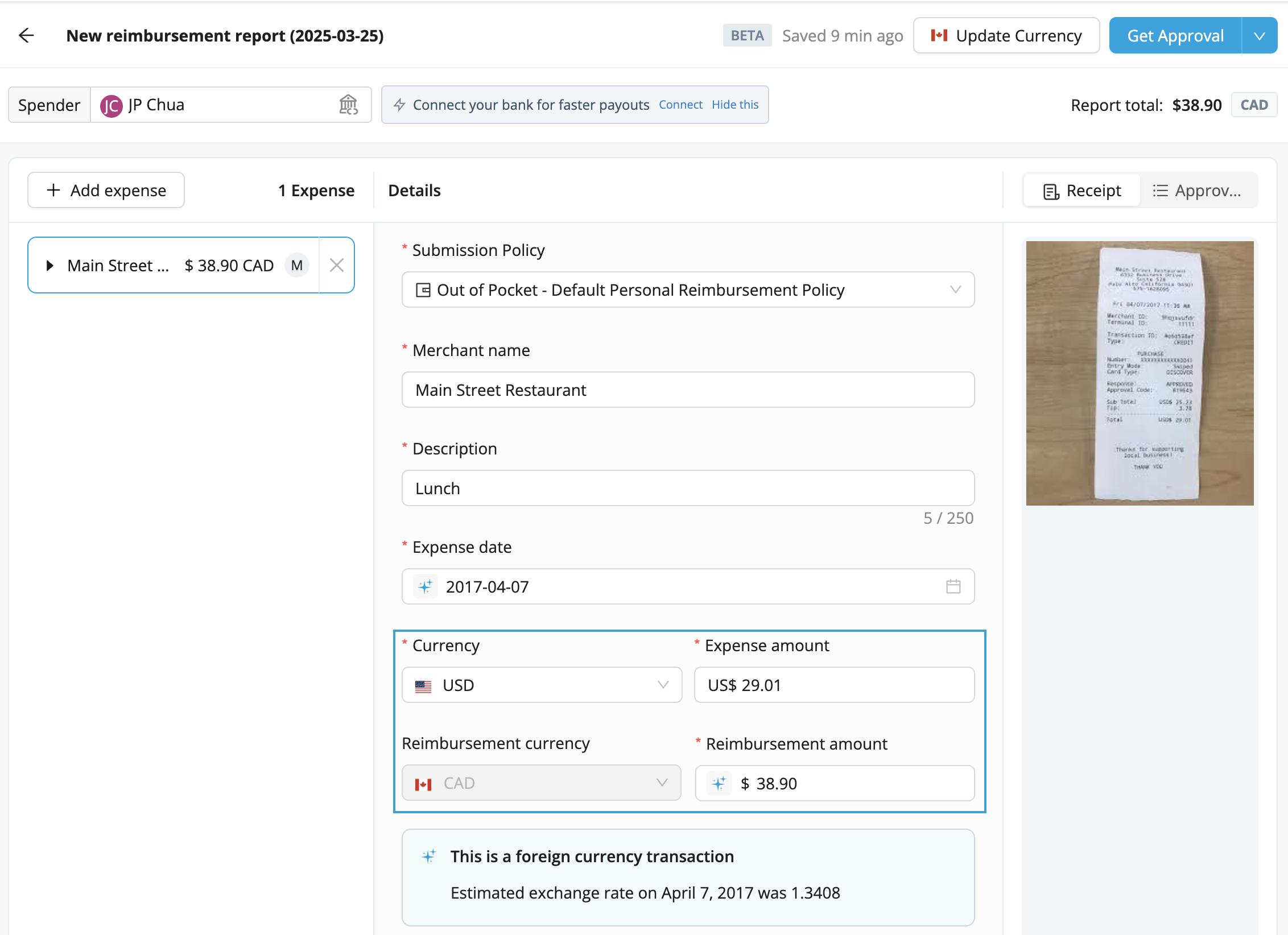Screen dimensions: 1288x935
Task: Click the JC avatar for JP Chua
Action: 111,105
